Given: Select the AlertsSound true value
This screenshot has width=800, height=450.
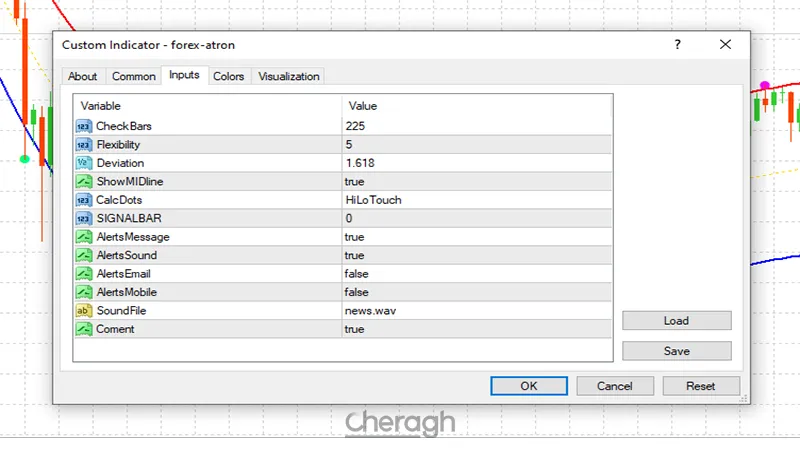Looking at the screenshot, I should (x=355, y=255).
